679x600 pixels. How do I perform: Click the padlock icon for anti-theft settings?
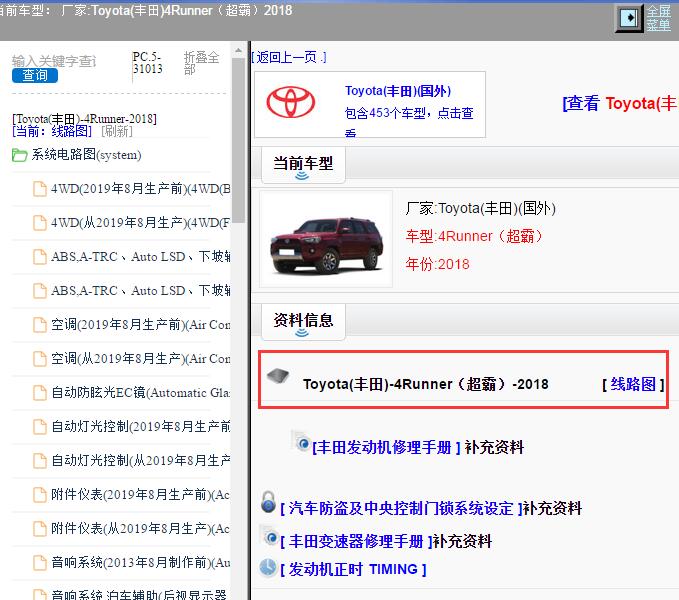point(268,502)
